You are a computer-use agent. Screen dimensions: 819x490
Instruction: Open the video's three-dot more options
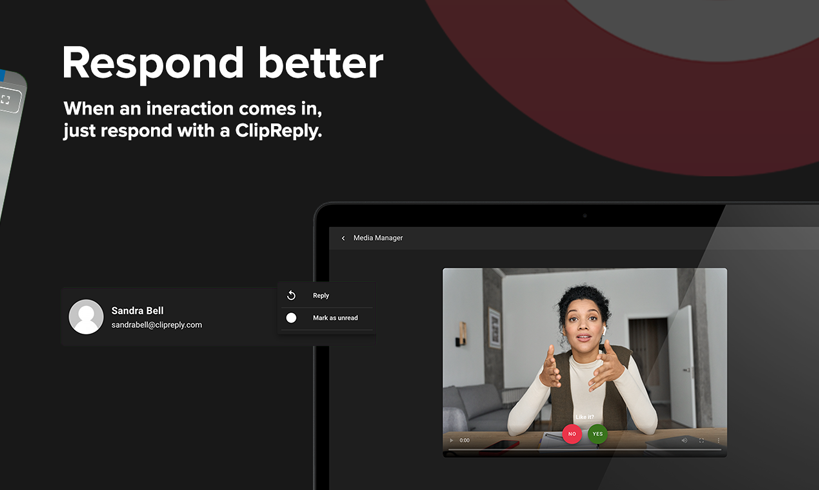click(718, 440)
